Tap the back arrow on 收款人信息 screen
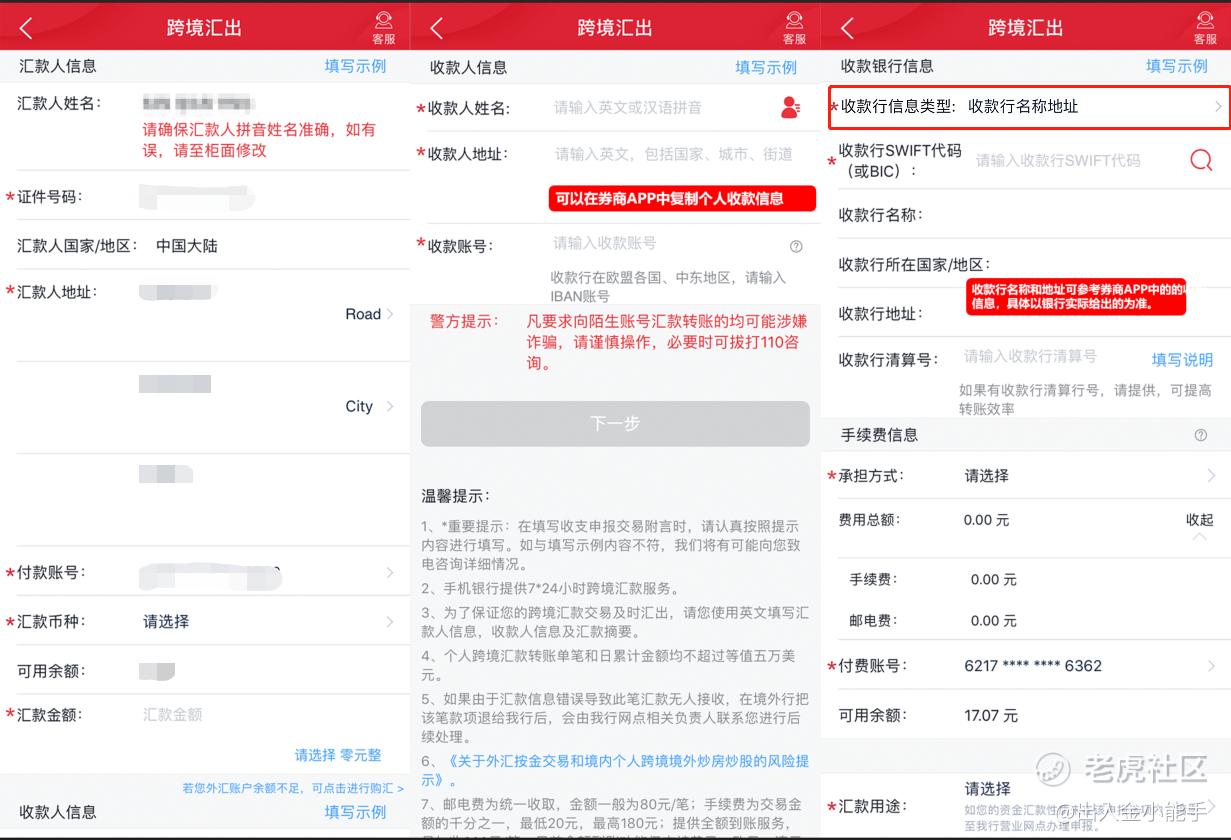This screenshot has width=1231, height=840. tap(434, 27)
